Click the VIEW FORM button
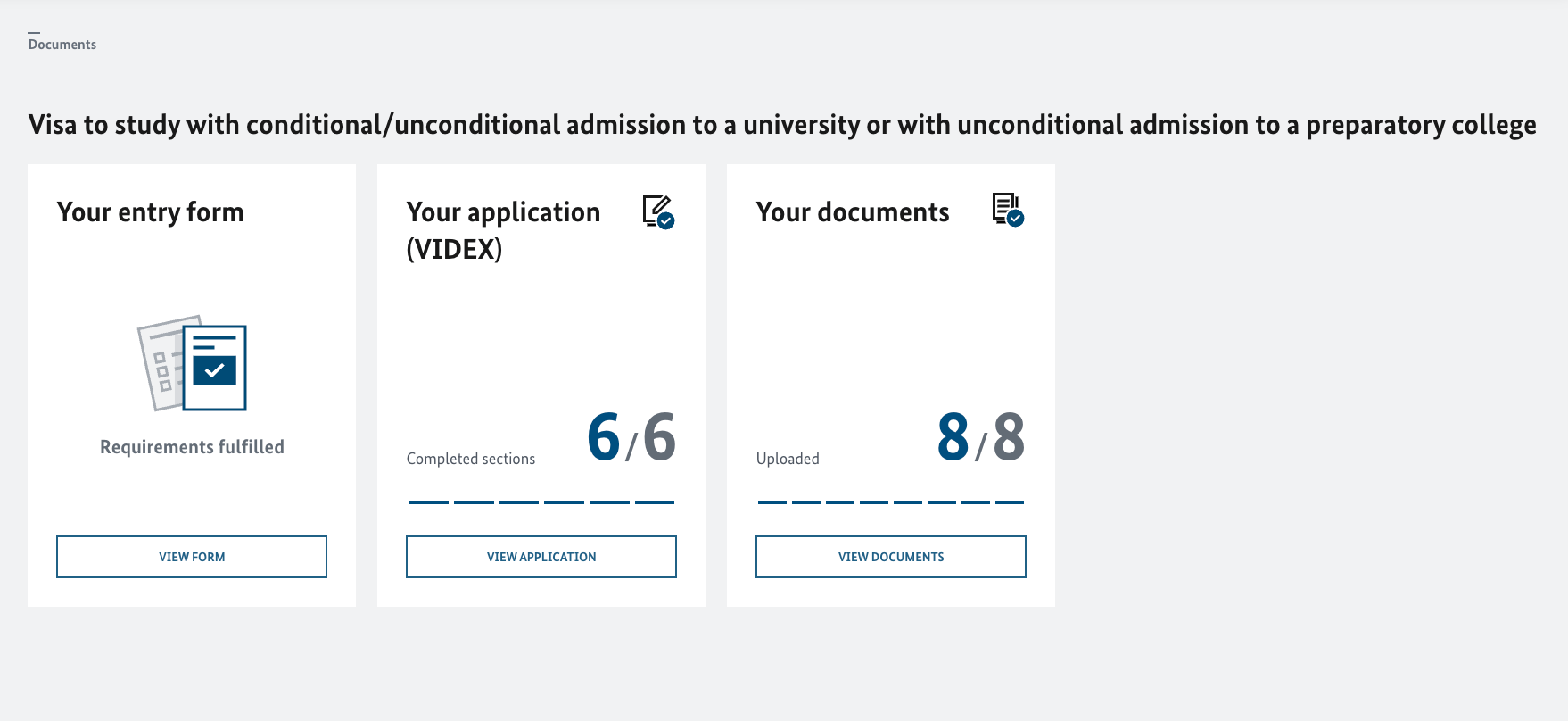This screenshot has height=721, width=1568. (x=192, y=557)
